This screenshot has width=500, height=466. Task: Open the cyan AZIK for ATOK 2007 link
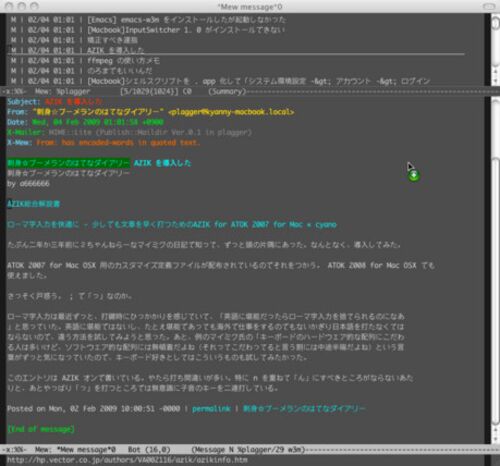pyautogui.click(x=172, y=225)
